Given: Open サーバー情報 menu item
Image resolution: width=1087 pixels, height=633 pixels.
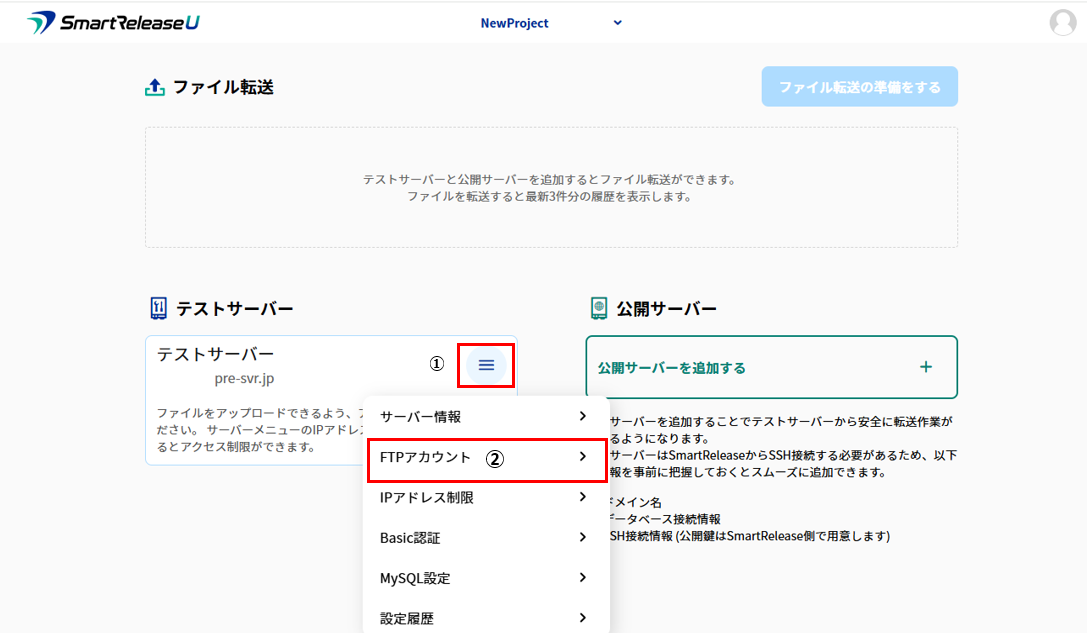Looking at the screenshot, I should (x=421, y=416).
